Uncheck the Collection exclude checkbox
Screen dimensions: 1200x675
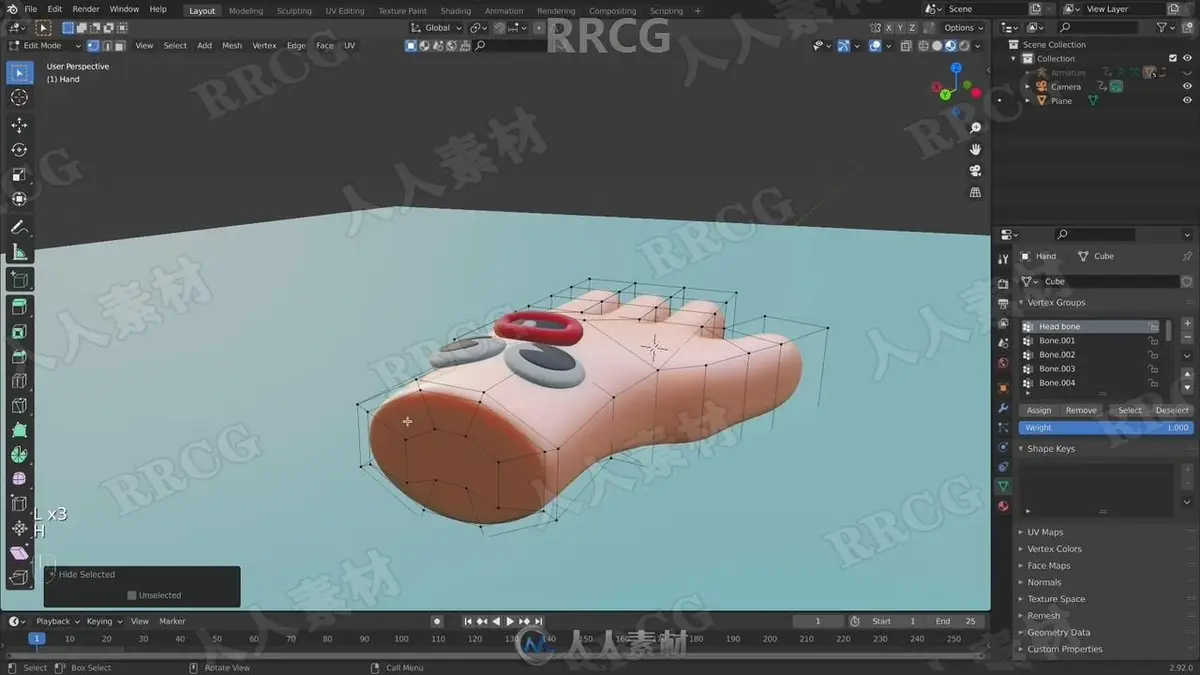click(1173, 58)
